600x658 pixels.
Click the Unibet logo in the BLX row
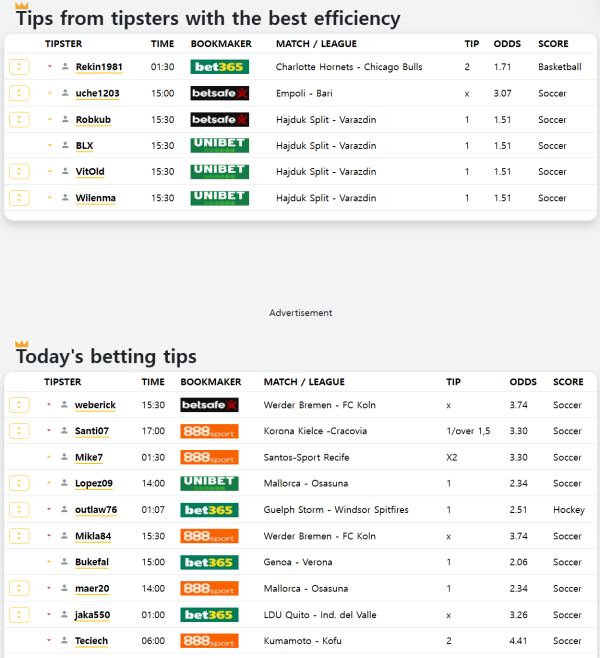219,145
